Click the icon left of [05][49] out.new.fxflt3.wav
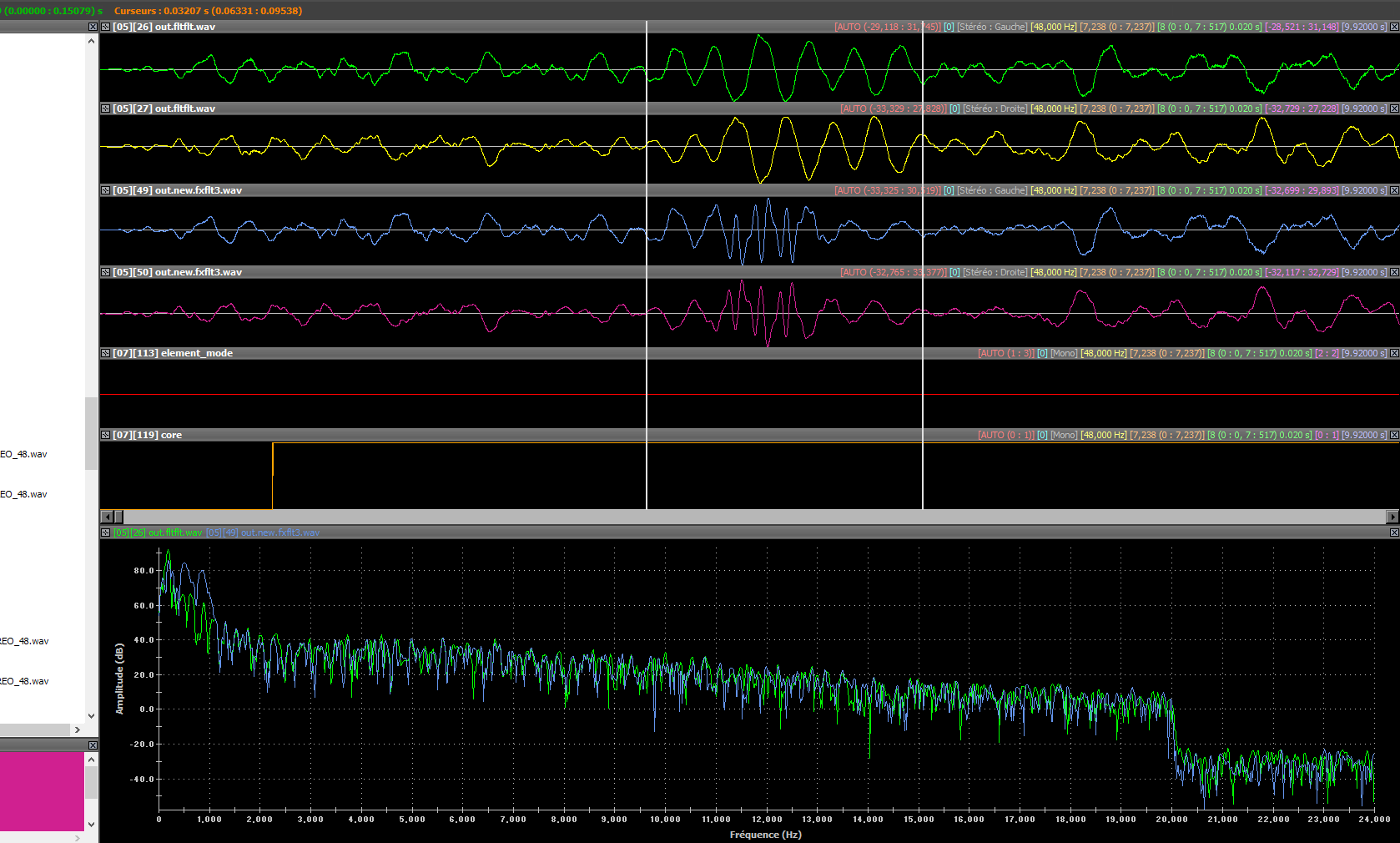1400x843 pixels. point(106,190)
